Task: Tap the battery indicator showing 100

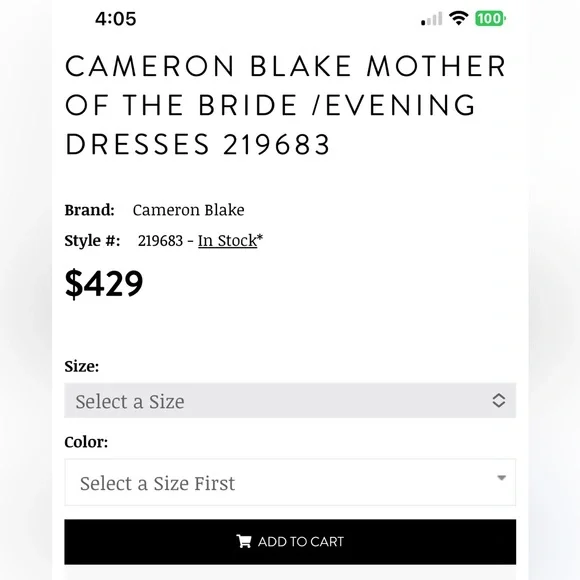Action: 490,18
